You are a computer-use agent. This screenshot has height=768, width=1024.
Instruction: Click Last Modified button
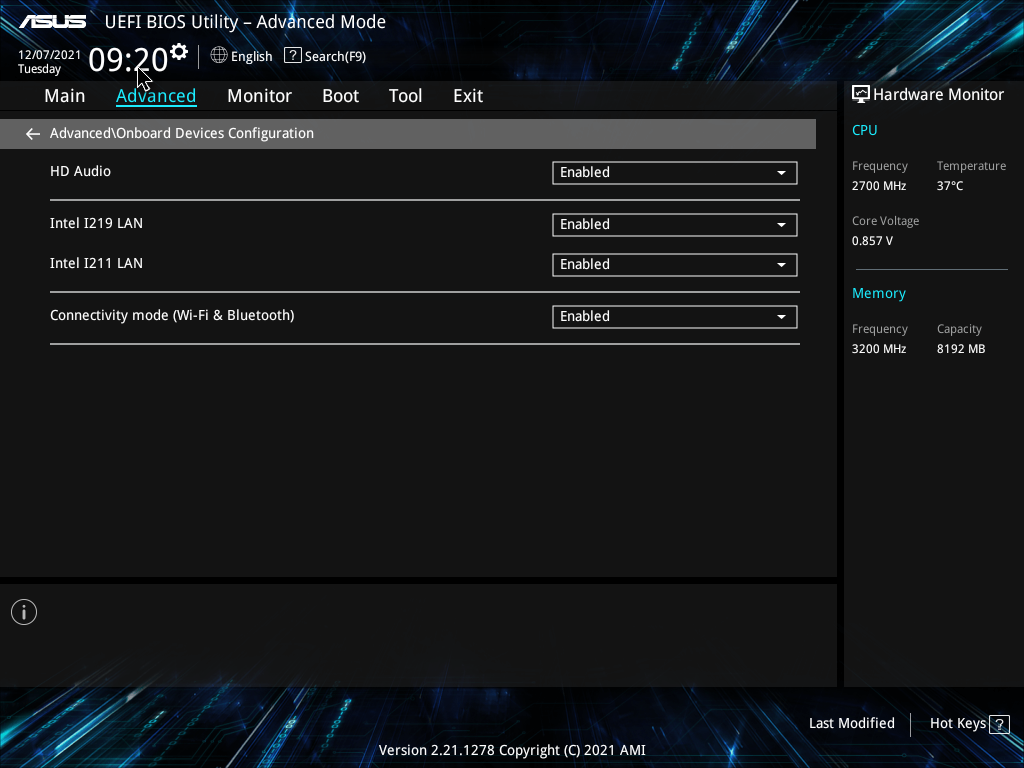852,723
